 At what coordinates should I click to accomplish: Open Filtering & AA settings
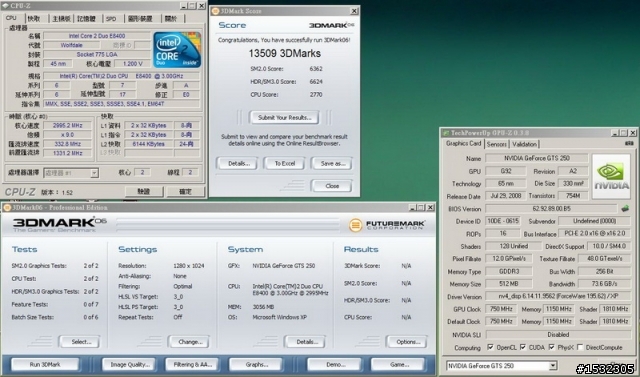coord(192,364)
